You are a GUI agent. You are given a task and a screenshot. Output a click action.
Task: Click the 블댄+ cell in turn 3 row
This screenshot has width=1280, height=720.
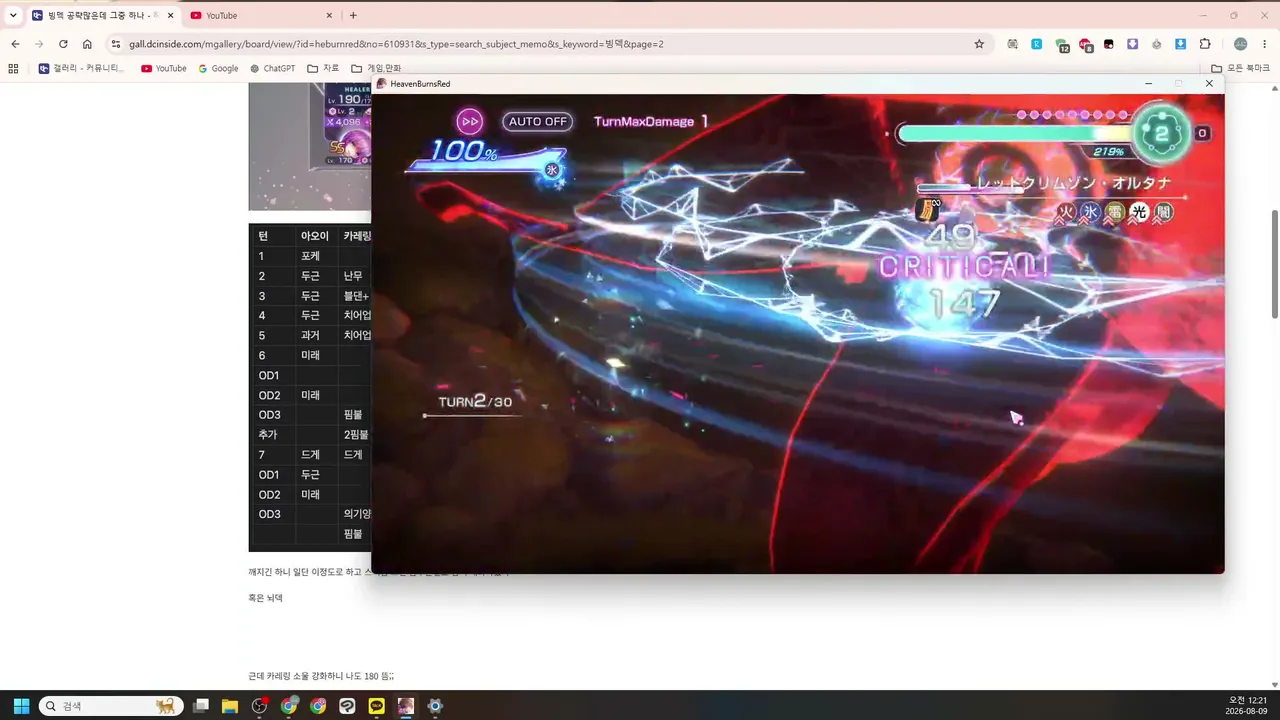[x=356, y=296]
